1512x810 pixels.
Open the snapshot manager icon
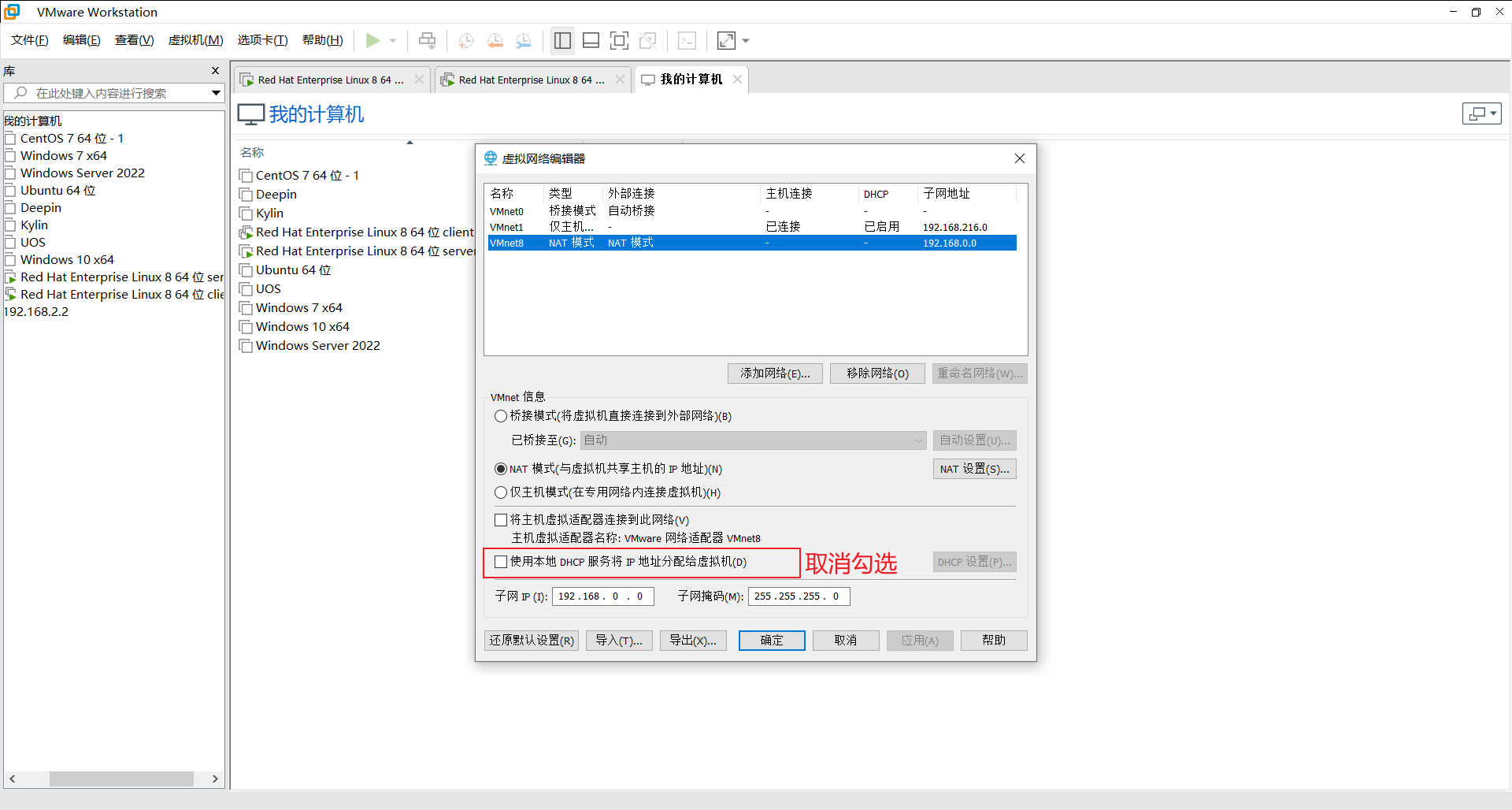524,40
